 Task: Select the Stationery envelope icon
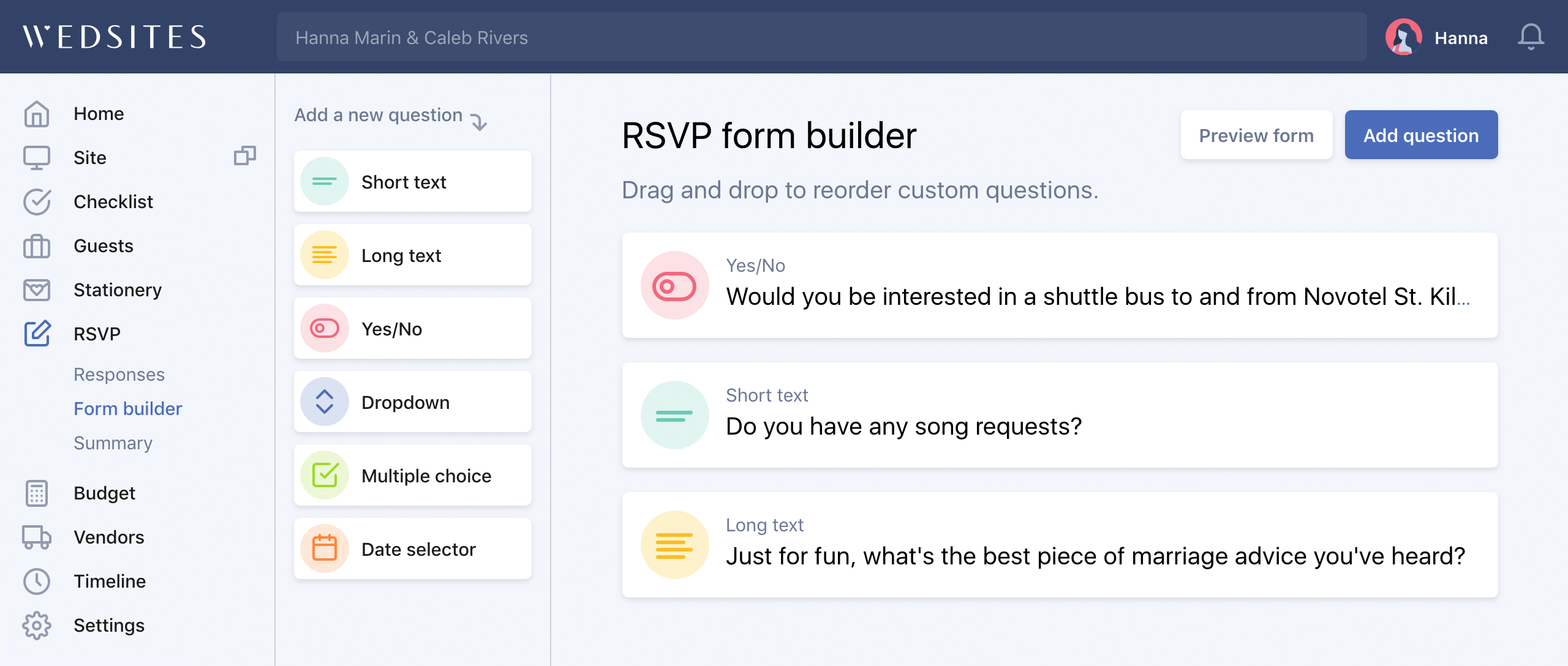37,290
